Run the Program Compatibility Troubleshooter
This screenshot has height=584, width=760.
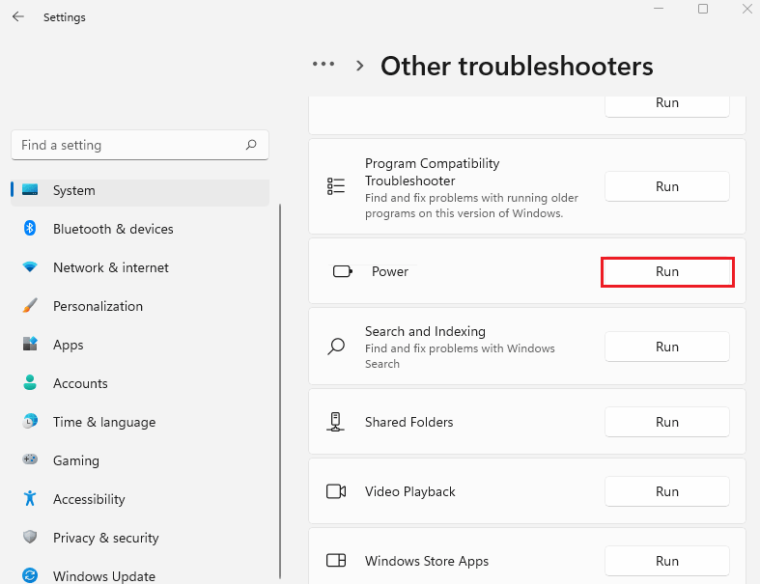(667, 187)
